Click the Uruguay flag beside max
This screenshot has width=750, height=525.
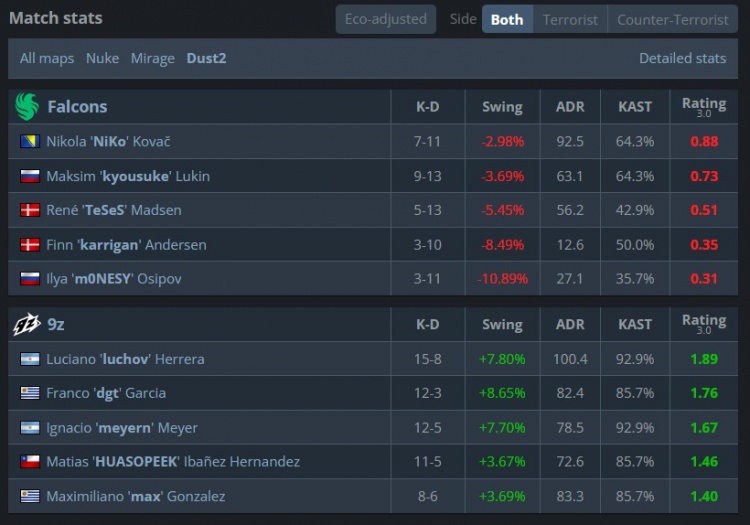pos(30,496)
